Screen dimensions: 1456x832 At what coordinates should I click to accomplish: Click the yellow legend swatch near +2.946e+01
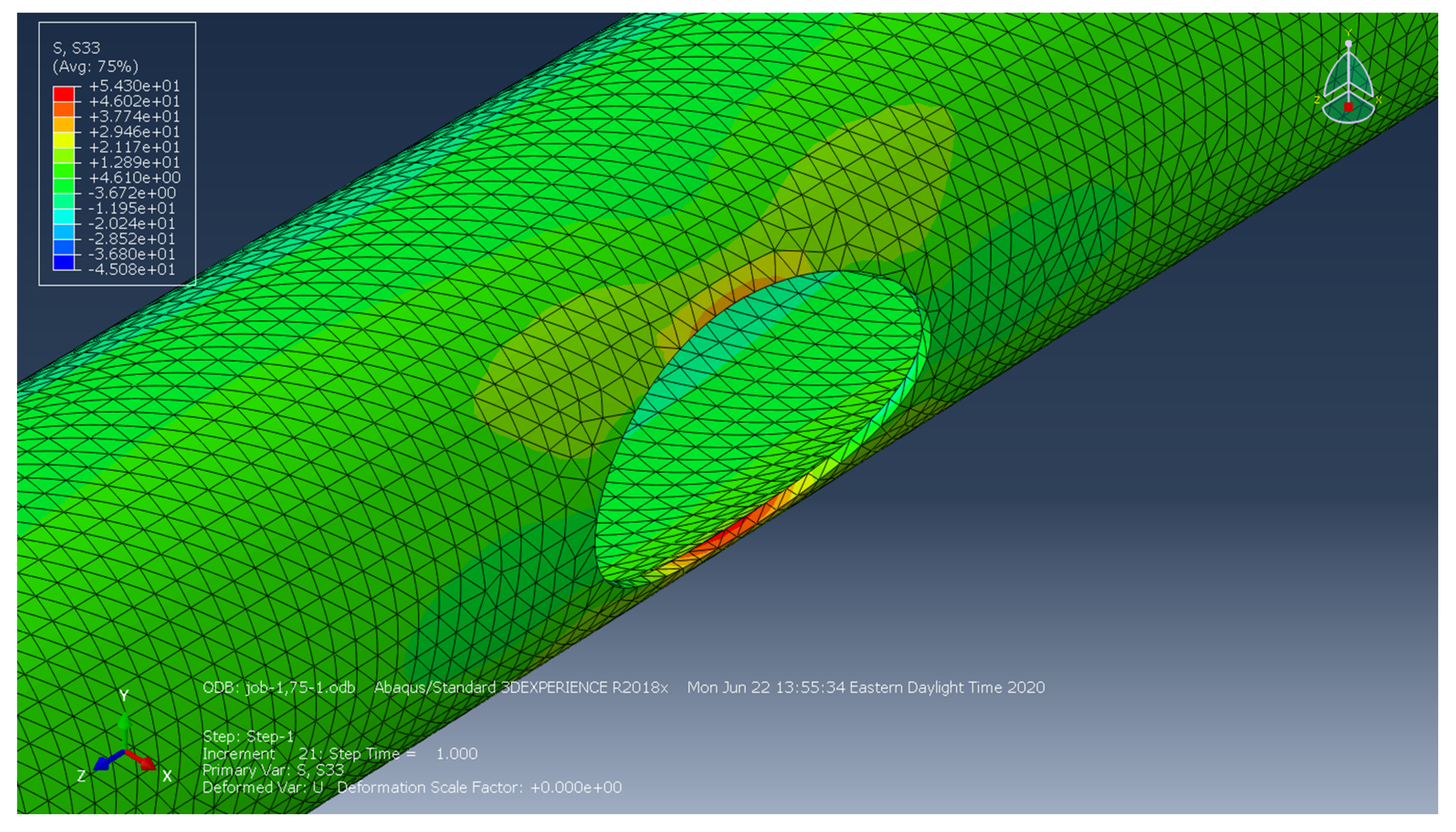63,140
